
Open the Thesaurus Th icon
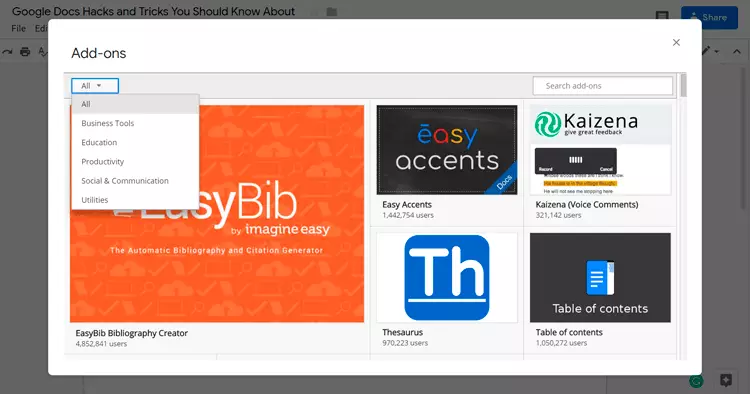(x=447, y=277)
